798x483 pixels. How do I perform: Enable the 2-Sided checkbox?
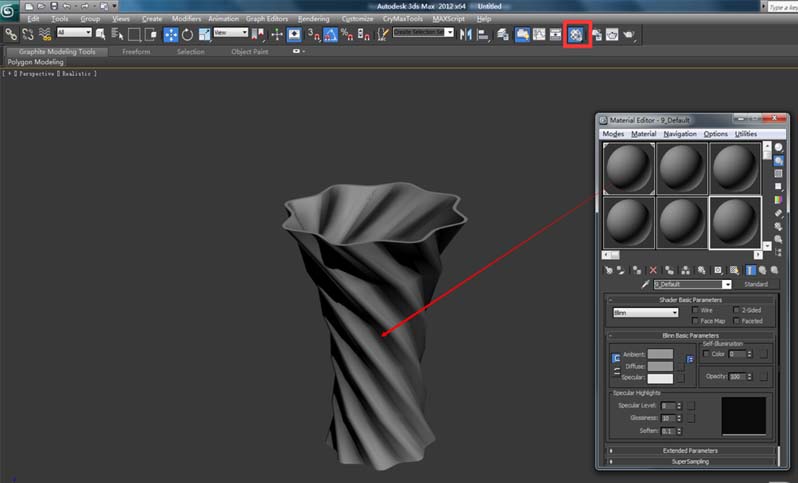point(736,310)
